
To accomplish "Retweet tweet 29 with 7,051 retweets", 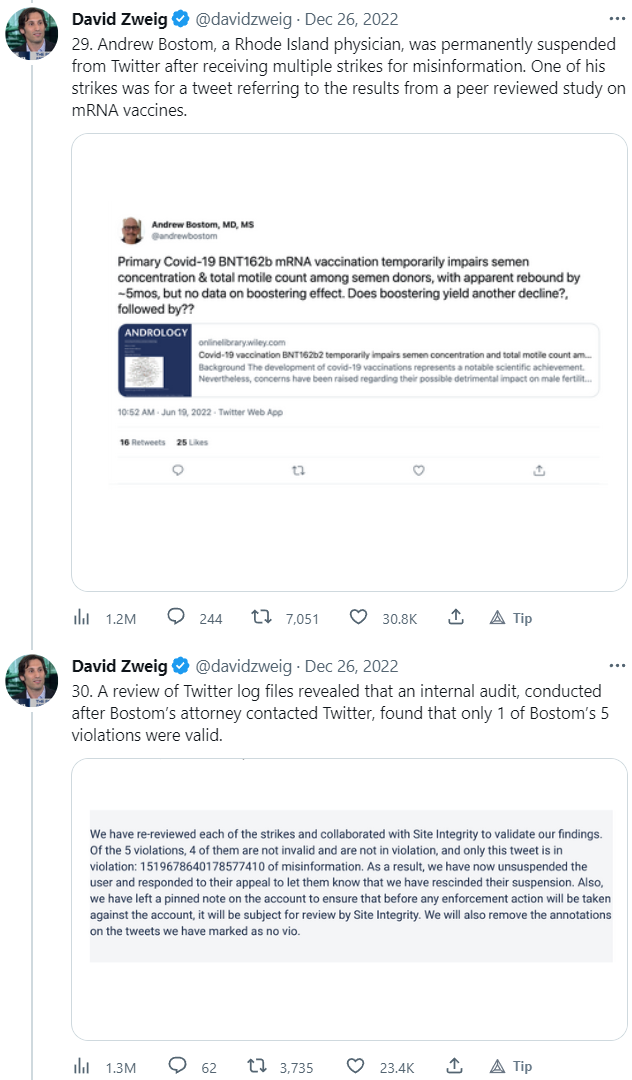I will point(262,618).
